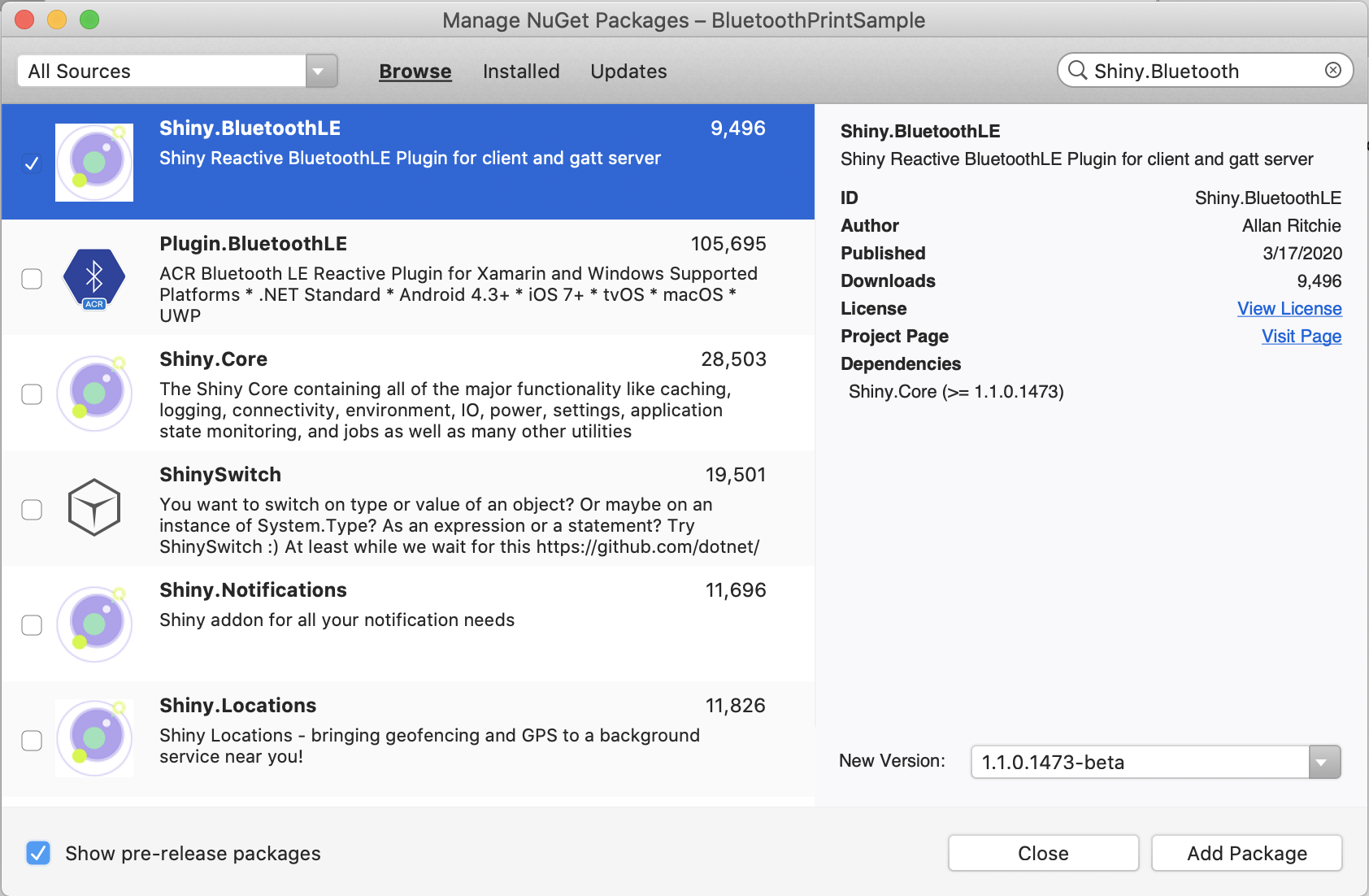Check the ShinySwitch package checkbox

pyautogui.click(x=32, y=510)
